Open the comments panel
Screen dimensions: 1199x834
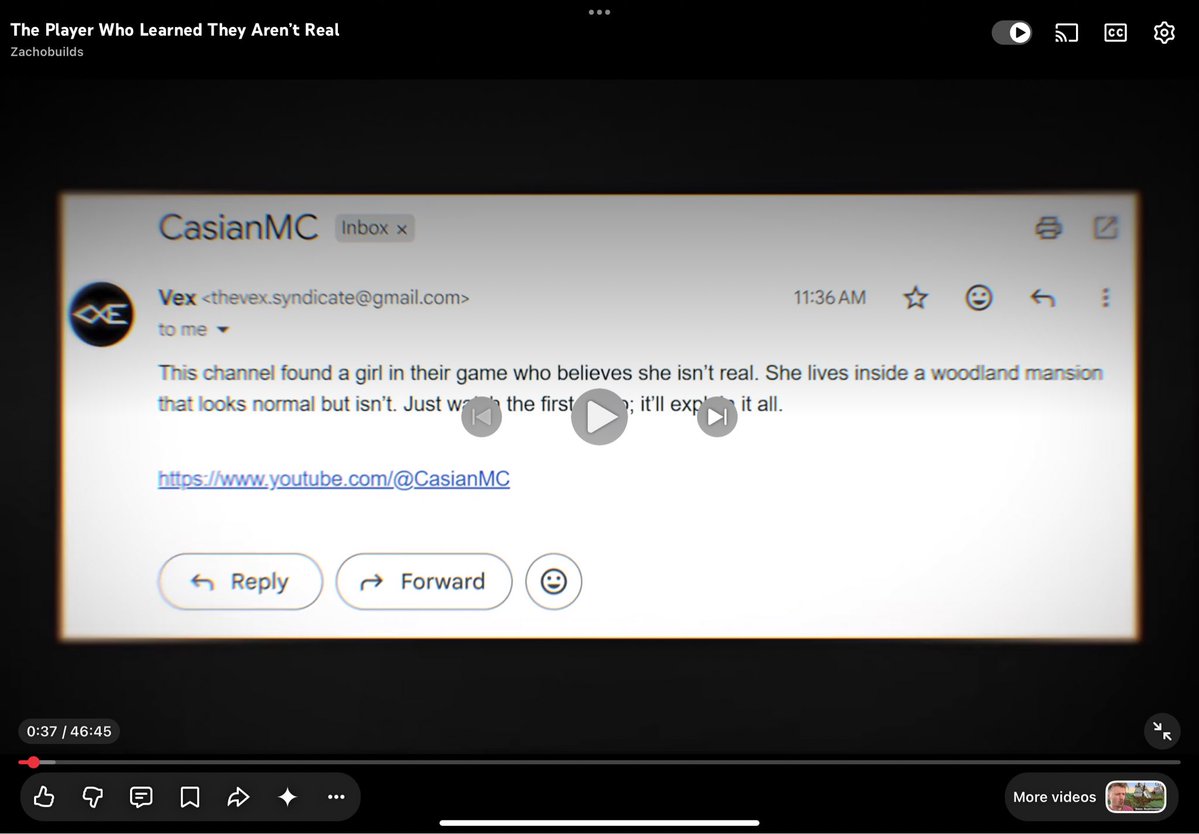[141, 797]
